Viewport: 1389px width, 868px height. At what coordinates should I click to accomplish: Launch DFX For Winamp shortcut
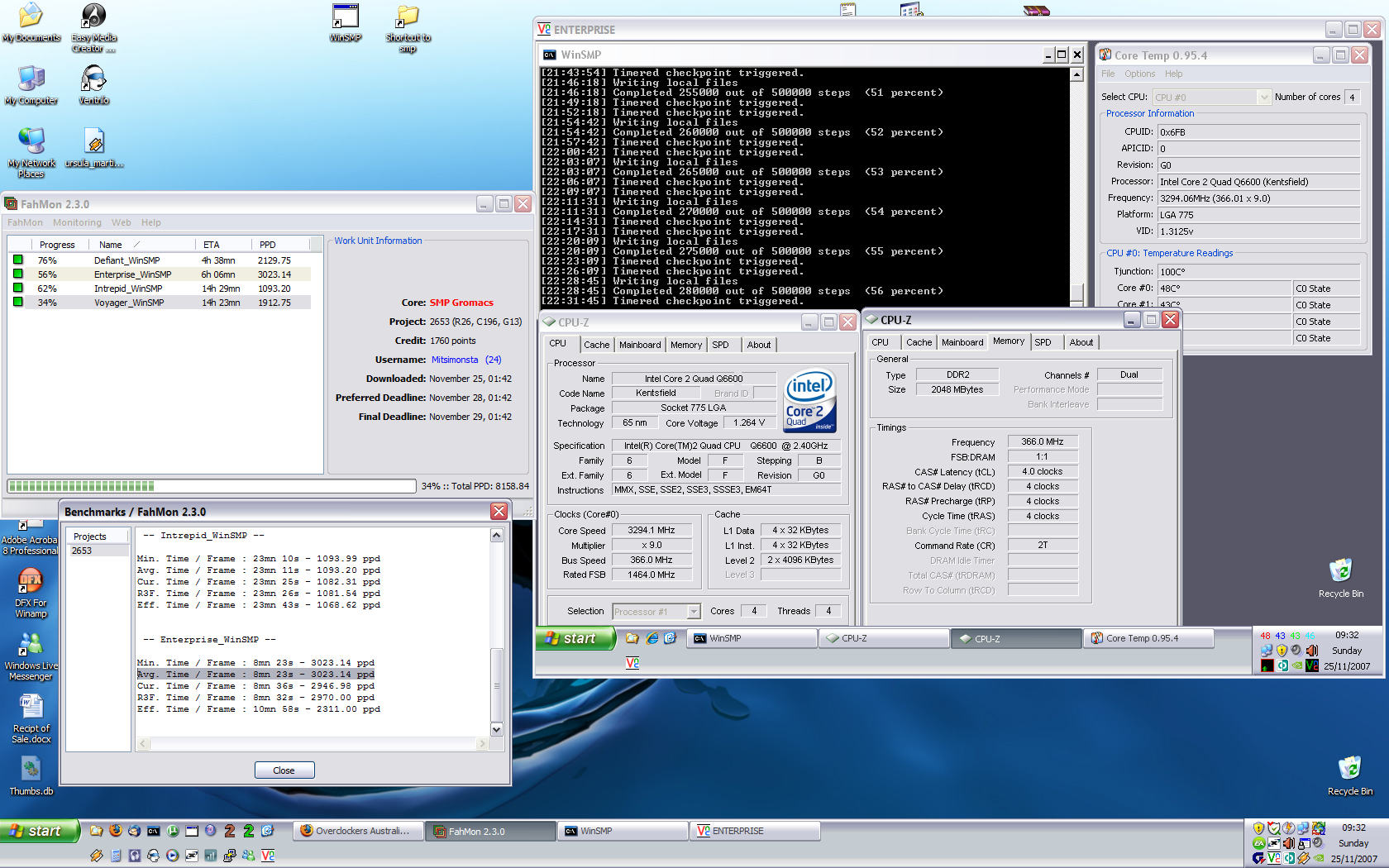point(31,594)
